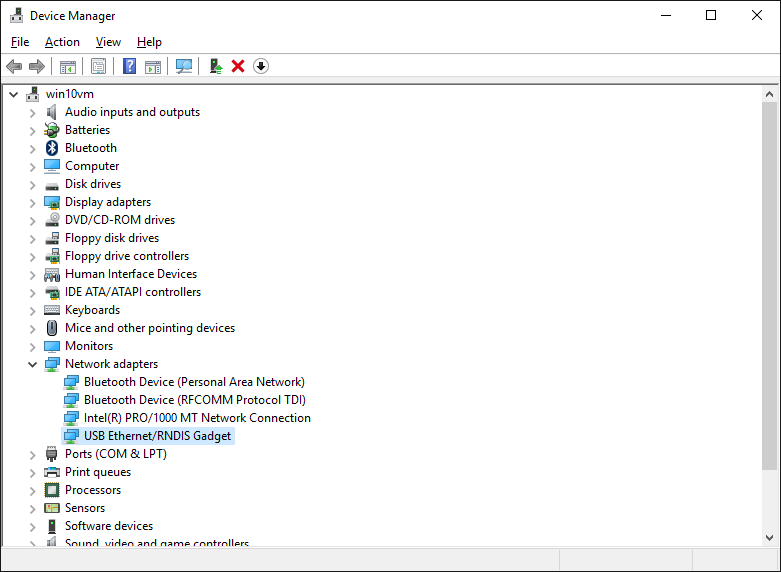Select Bluetooth Device (RFCOMM Protocol TDI)

[195, 400]
